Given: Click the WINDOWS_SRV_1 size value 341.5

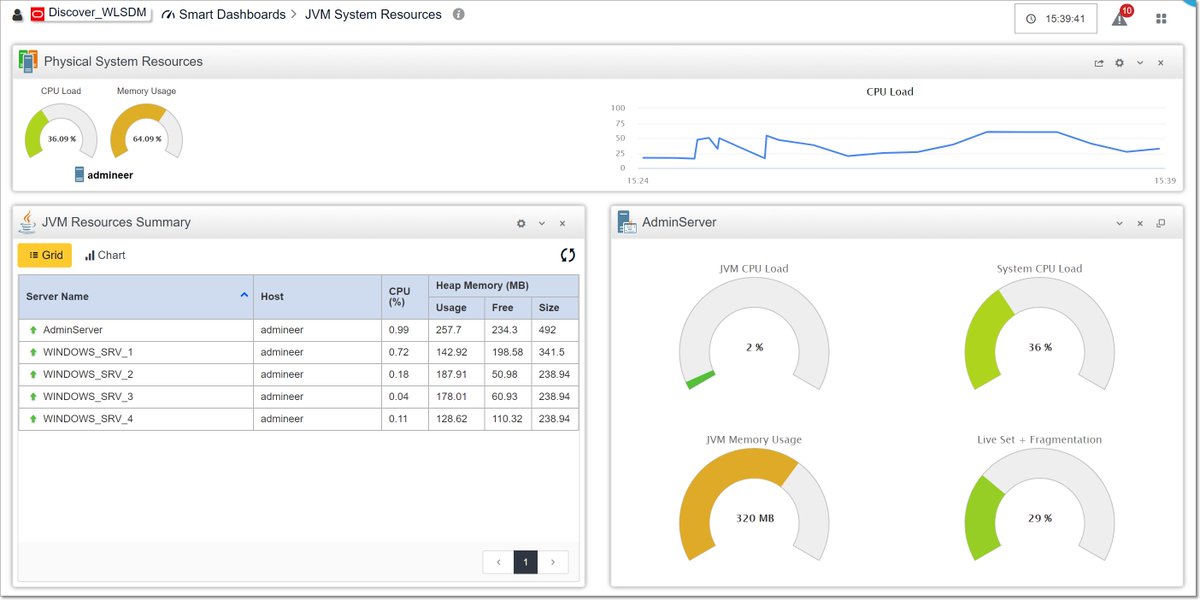Looking at the screenshot, I should point(551,352).
